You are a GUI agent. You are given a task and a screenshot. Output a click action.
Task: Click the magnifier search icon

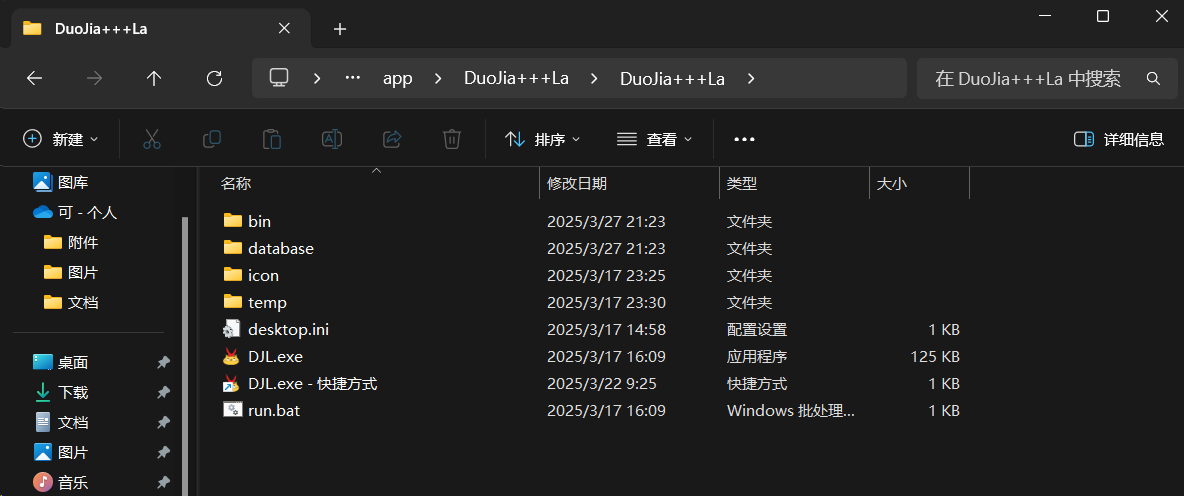(x=1152, y=79)
